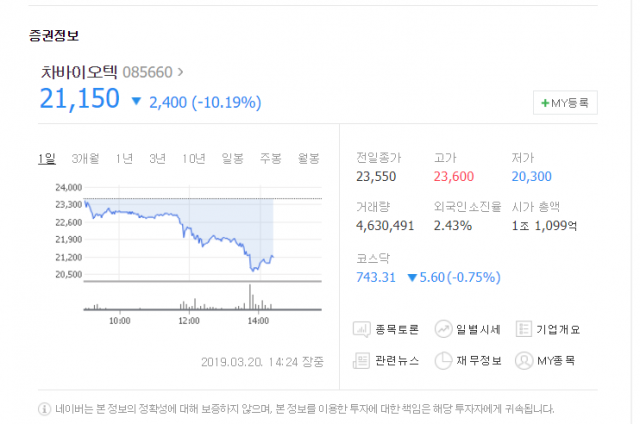Click the 관련뉴스 newspaper icon
This screenshot has width=640, height=424.
tap(361, 361)
